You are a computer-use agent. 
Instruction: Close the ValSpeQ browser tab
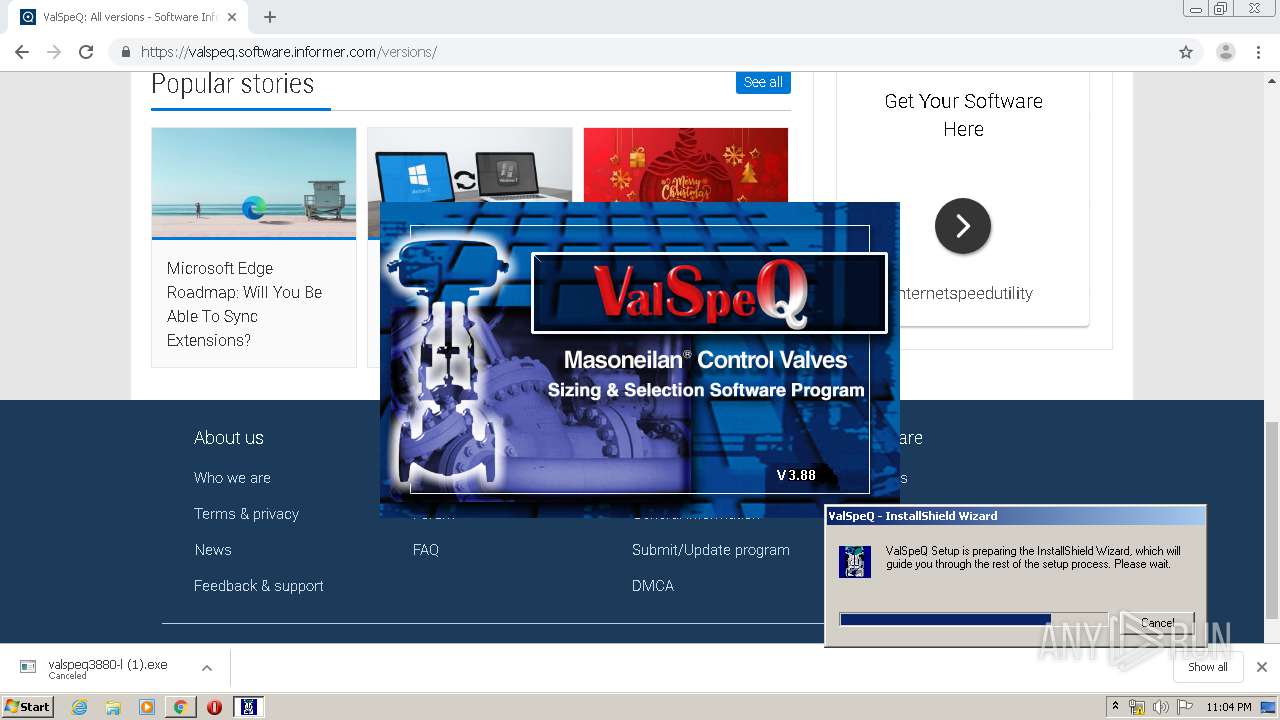pos(232,17)
